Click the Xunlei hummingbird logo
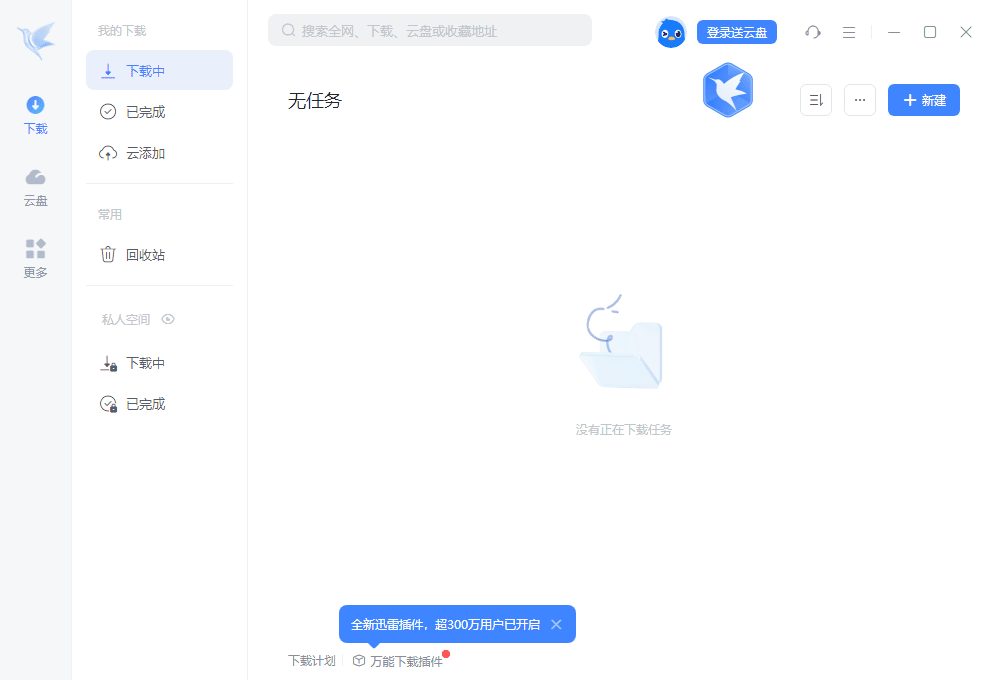The image size is (1000, 680). [x=36, y=40]
